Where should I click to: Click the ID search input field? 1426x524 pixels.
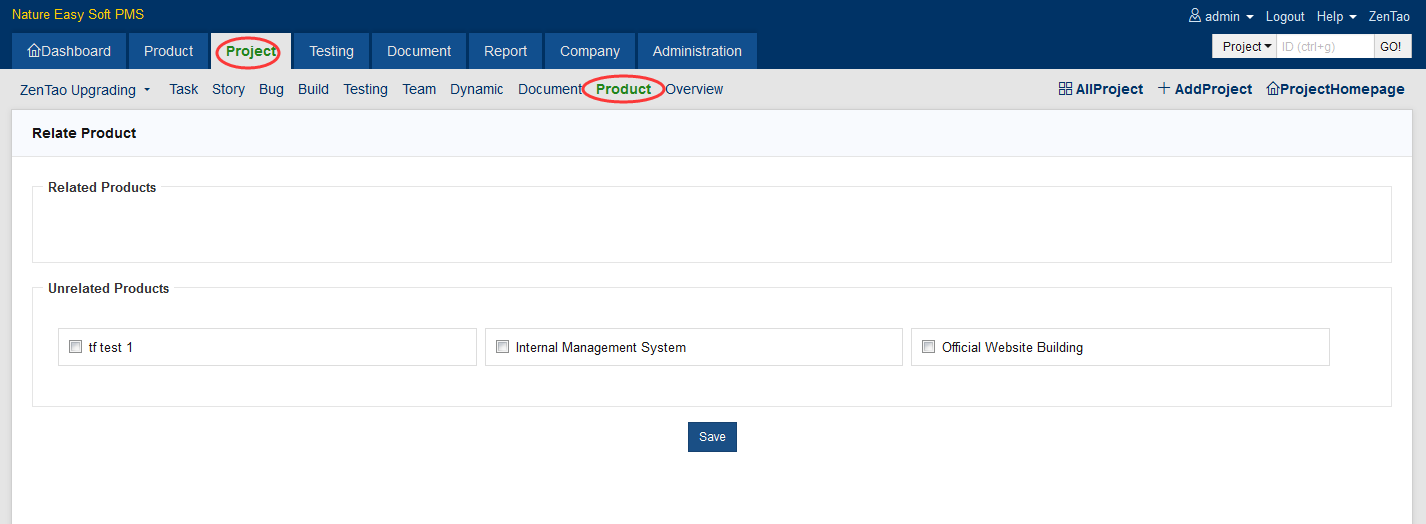[x=1325, y=47]
